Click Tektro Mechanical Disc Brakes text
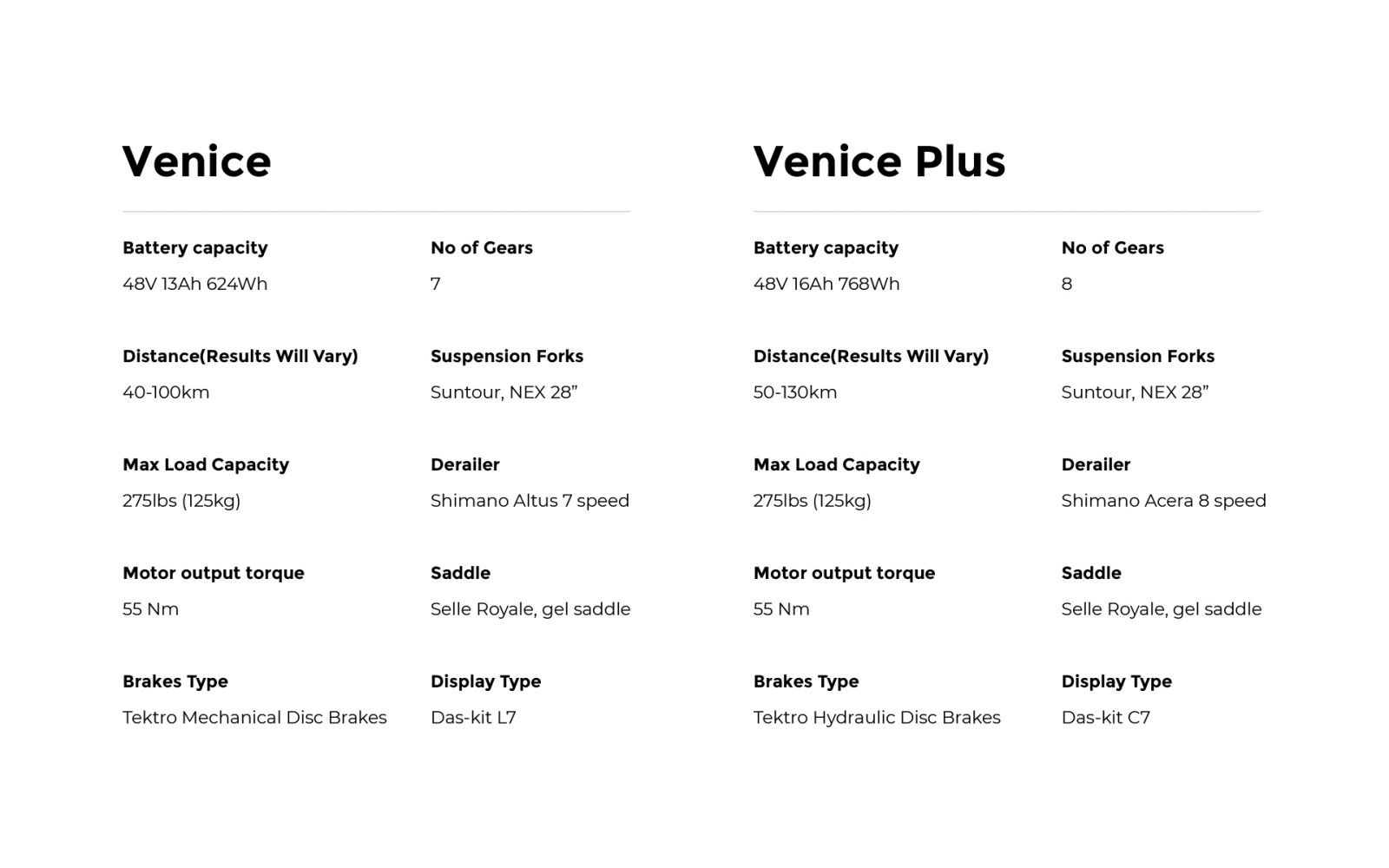The height and width of the screenshot is (868, 1389). [254, 718]
